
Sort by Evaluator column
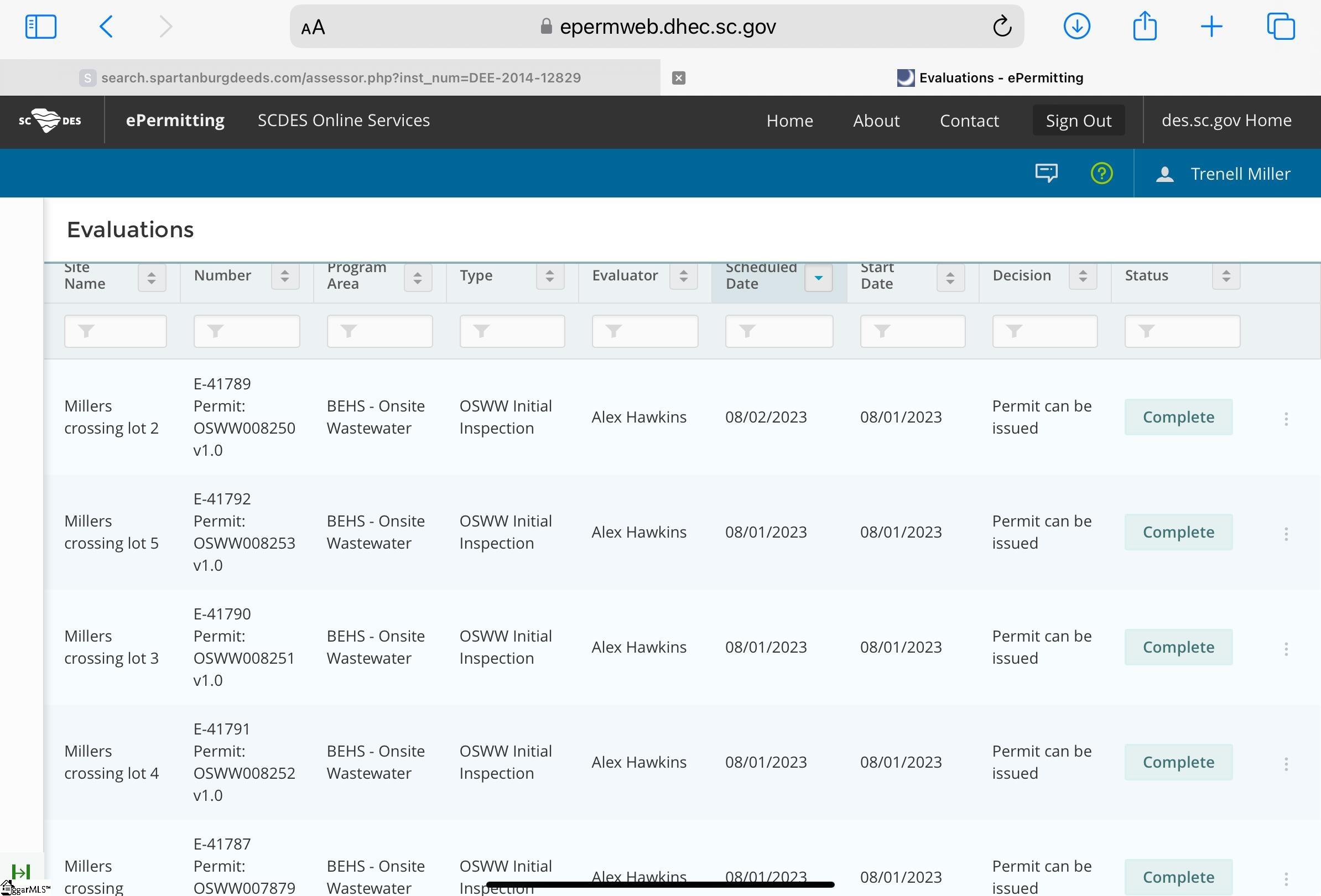tap(683, 276)
